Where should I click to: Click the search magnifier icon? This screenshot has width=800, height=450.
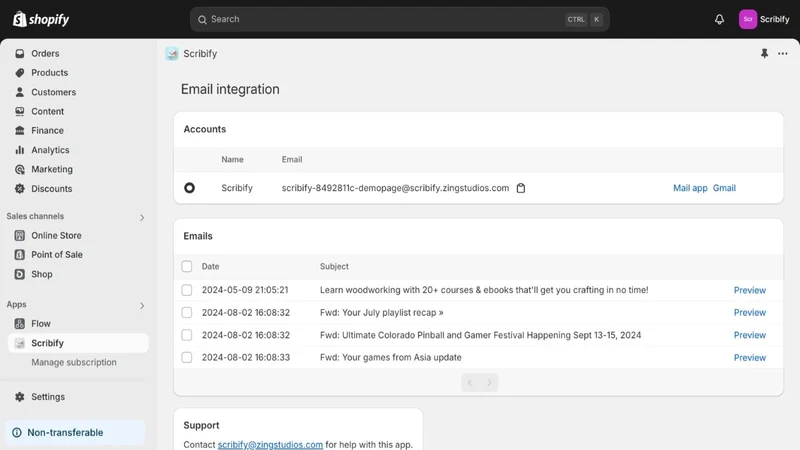point(202,19)
